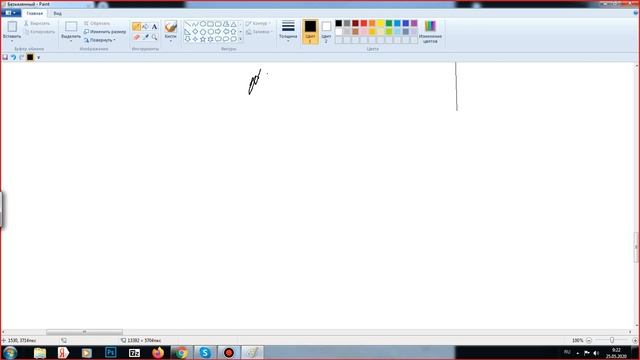This screenshot has width=640, height=360.
Task: Open the Paint application menu button
Action: click(x=11, y=13)
